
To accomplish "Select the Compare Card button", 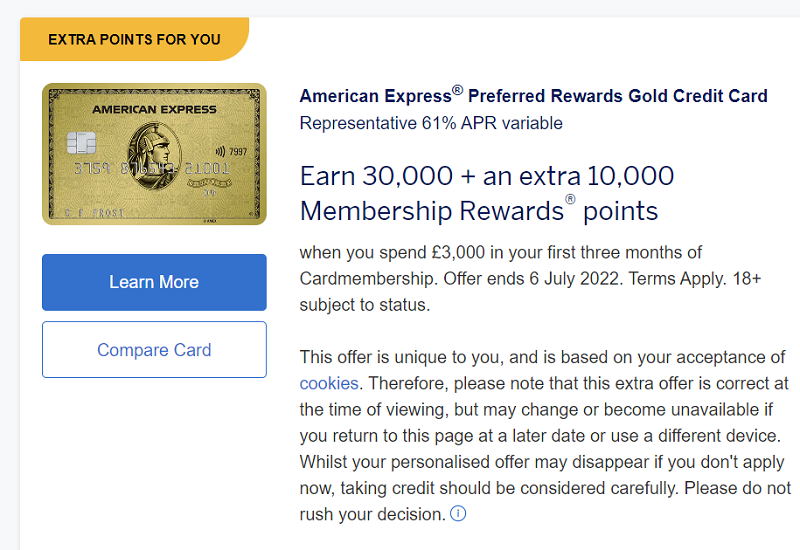I will (154, 349).
